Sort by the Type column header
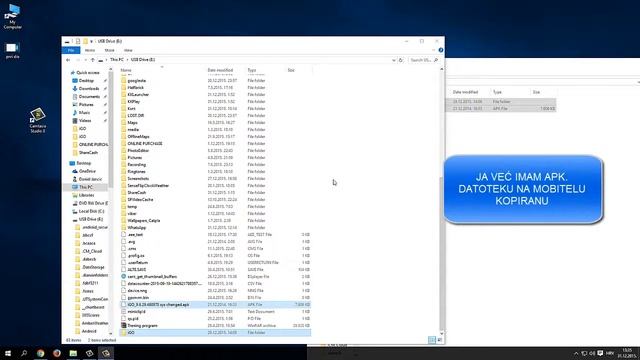This screenshot has height=360, width=640. pos(251,70)
